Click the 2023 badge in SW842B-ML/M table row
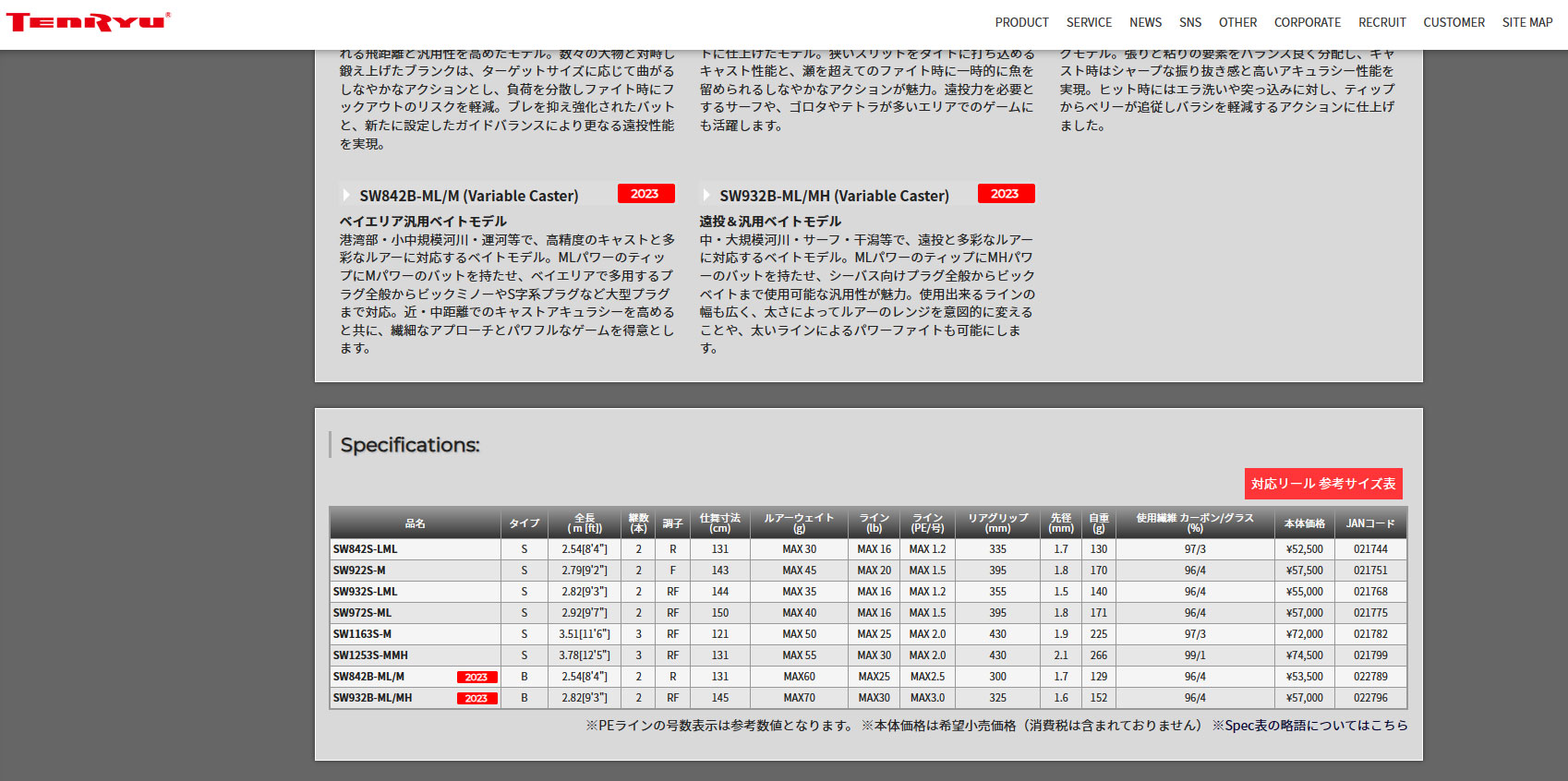Image resolution: width=1568 pixels, height=781 pixels. point(476,677)
